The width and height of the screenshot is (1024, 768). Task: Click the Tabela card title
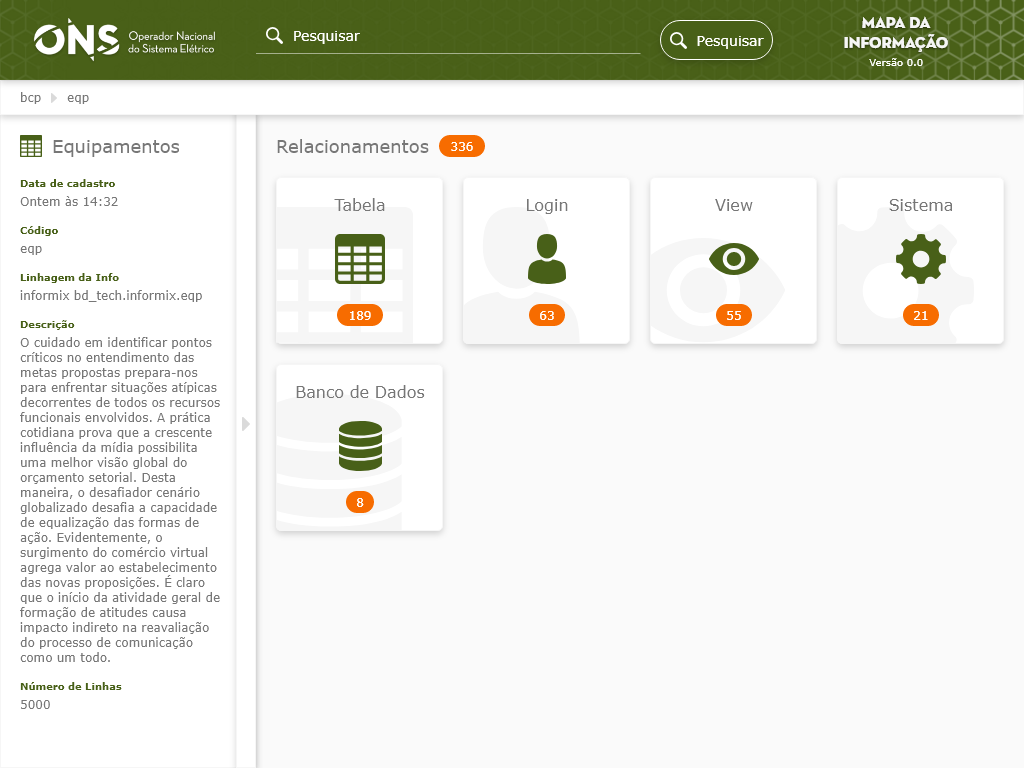pyautogui.click(x=360, y=205)
